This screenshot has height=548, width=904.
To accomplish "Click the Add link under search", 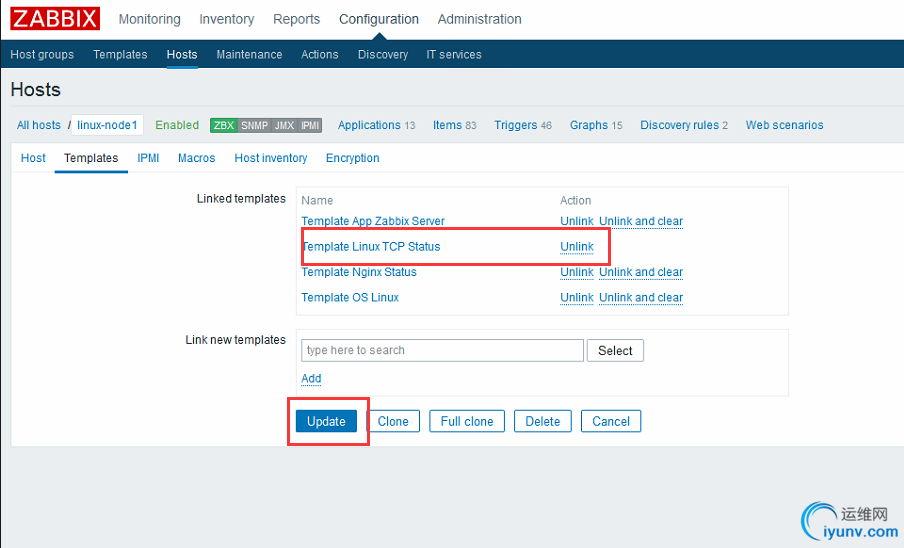I will point(311,379).
